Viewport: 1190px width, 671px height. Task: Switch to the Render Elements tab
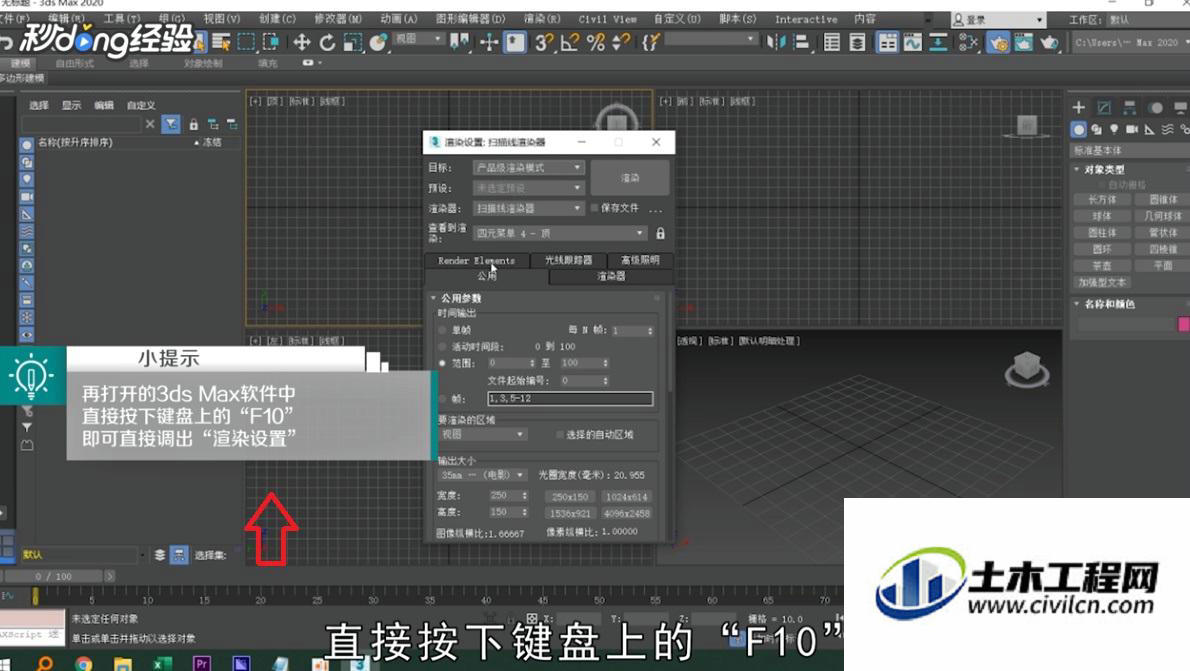coord(477,260)
